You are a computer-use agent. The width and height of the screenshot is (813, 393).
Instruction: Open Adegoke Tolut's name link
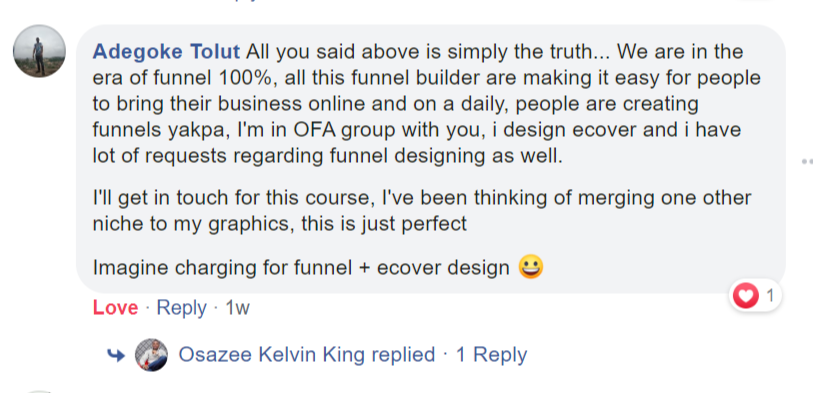[166, 51]
